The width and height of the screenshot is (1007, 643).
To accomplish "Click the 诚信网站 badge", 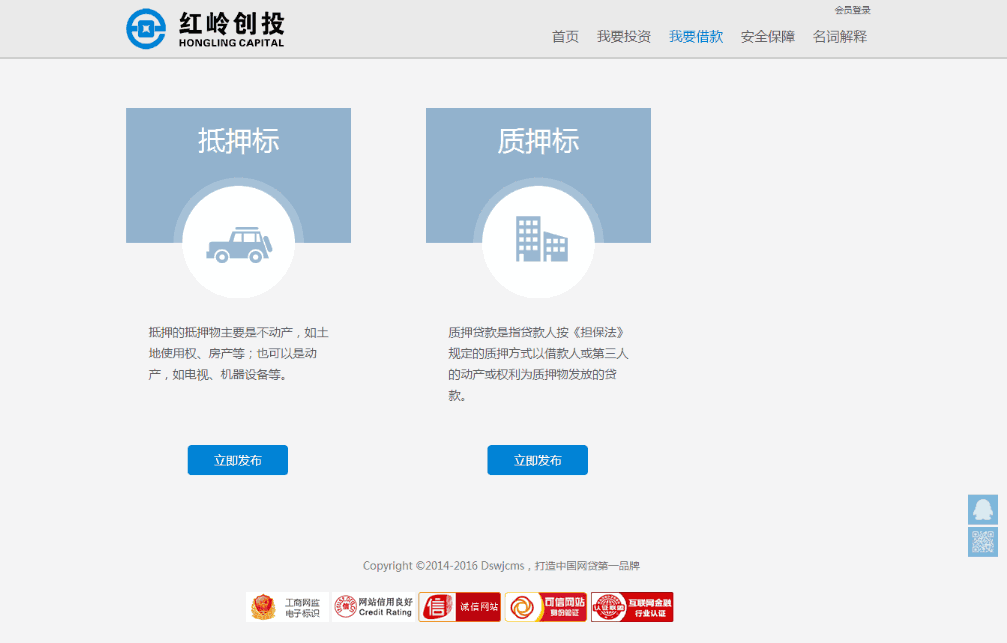I will [460, 607].
